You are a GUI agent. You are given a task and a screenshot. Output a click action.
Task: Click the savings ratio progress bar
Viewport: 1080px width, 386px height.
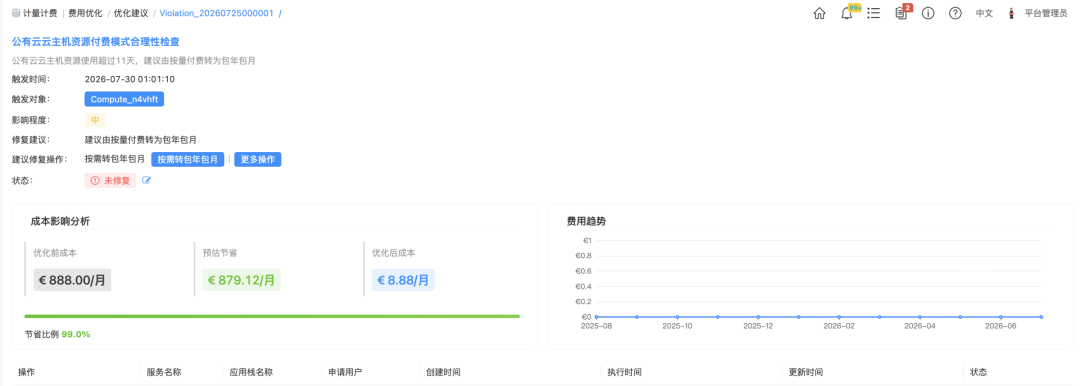274,316
